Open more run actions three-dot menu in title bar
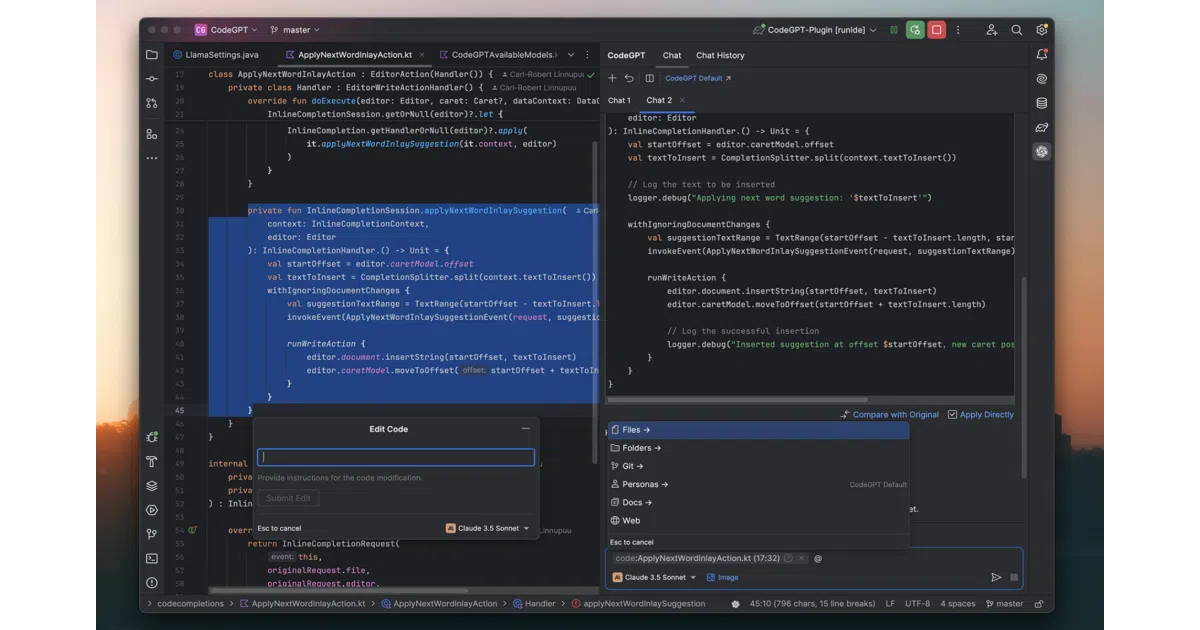The width and height of the screenshot is (1200, 630). [959, 30]
